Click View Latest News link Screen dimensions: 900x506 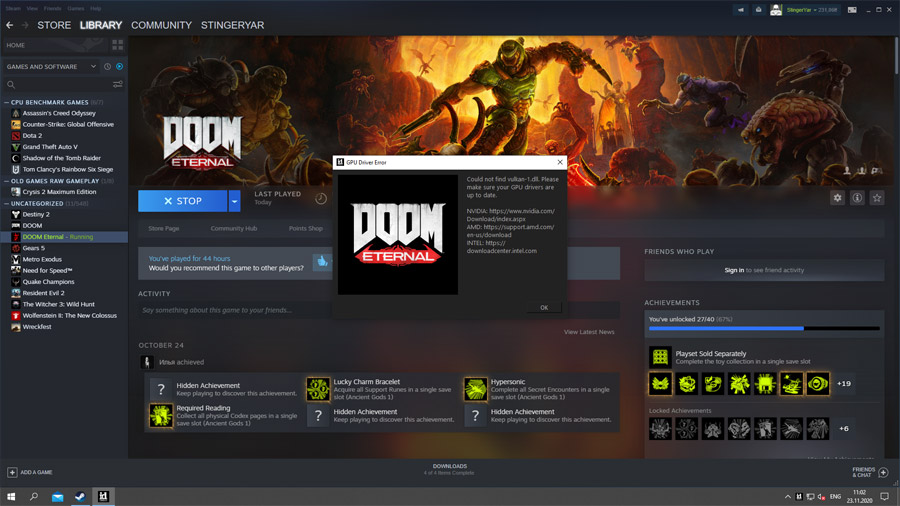click(589, 332)
